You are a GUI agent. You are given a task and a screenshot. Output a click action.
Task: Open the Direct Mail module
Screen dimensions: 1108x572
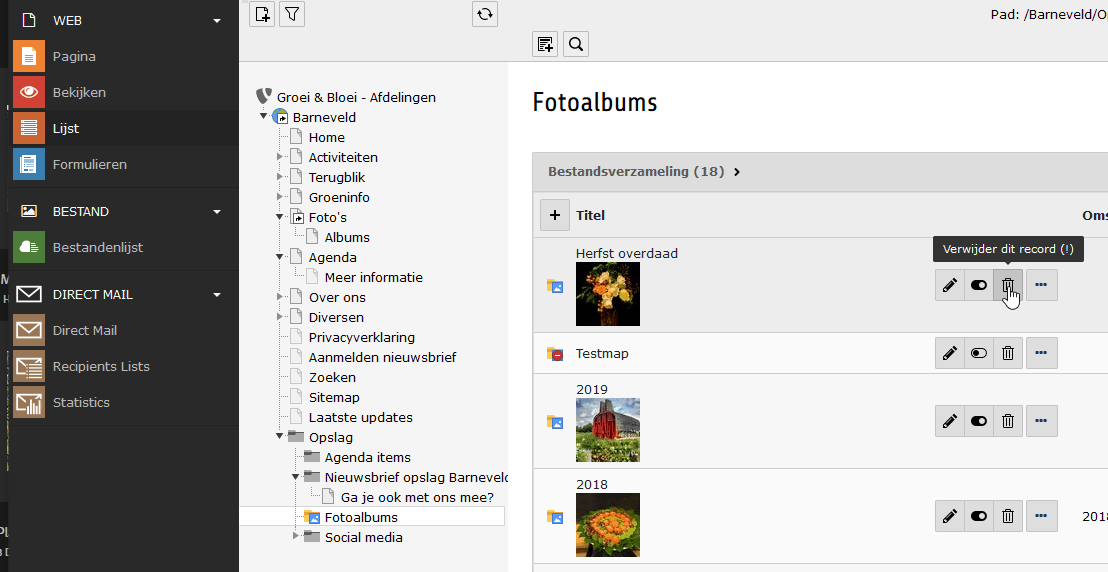coord(84,330)
